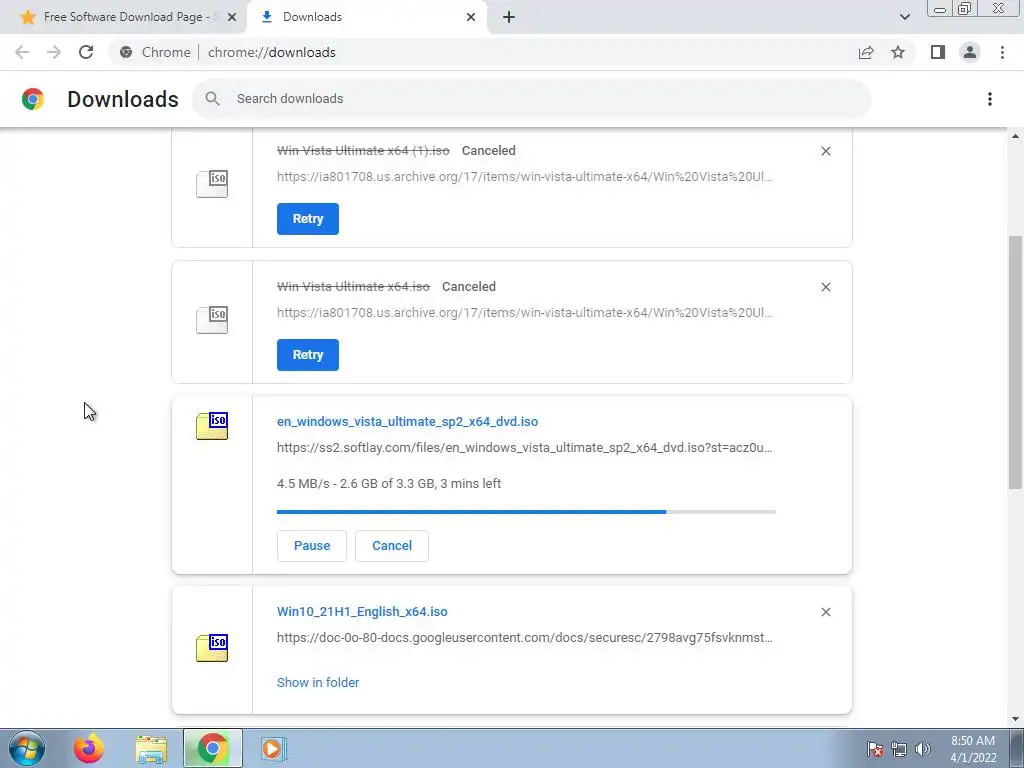Show Win10 iso in folder
The width and height of the screenshot is (1024, 768).
[x=318, y=682]
